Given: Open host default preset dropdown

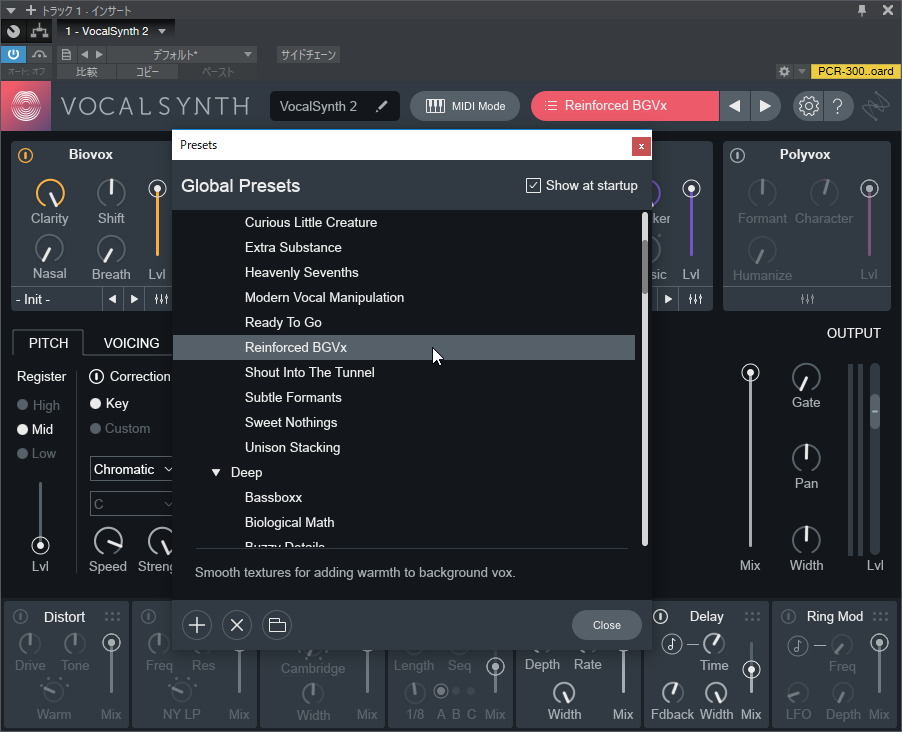Looking at the screenshot, I should 182,55.
